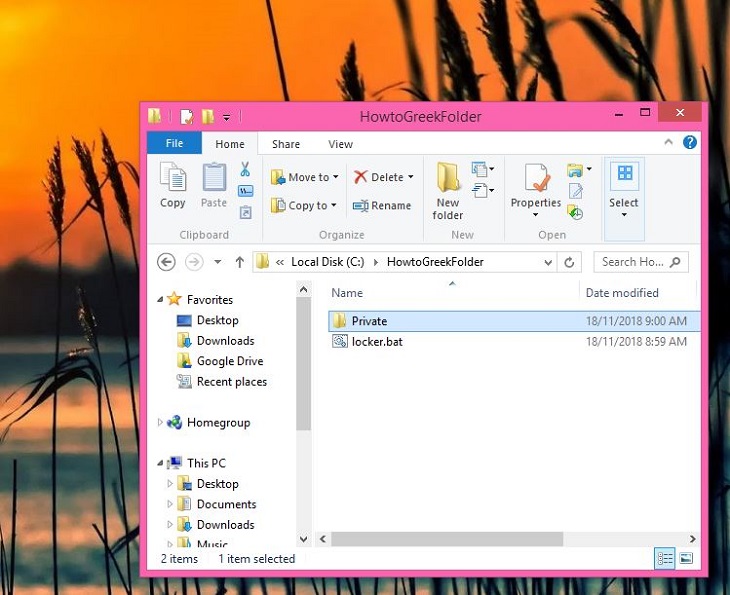The image size is (730, 595).
Task: Switch to the View ribbon tab
Action: (x=340, y=144)
